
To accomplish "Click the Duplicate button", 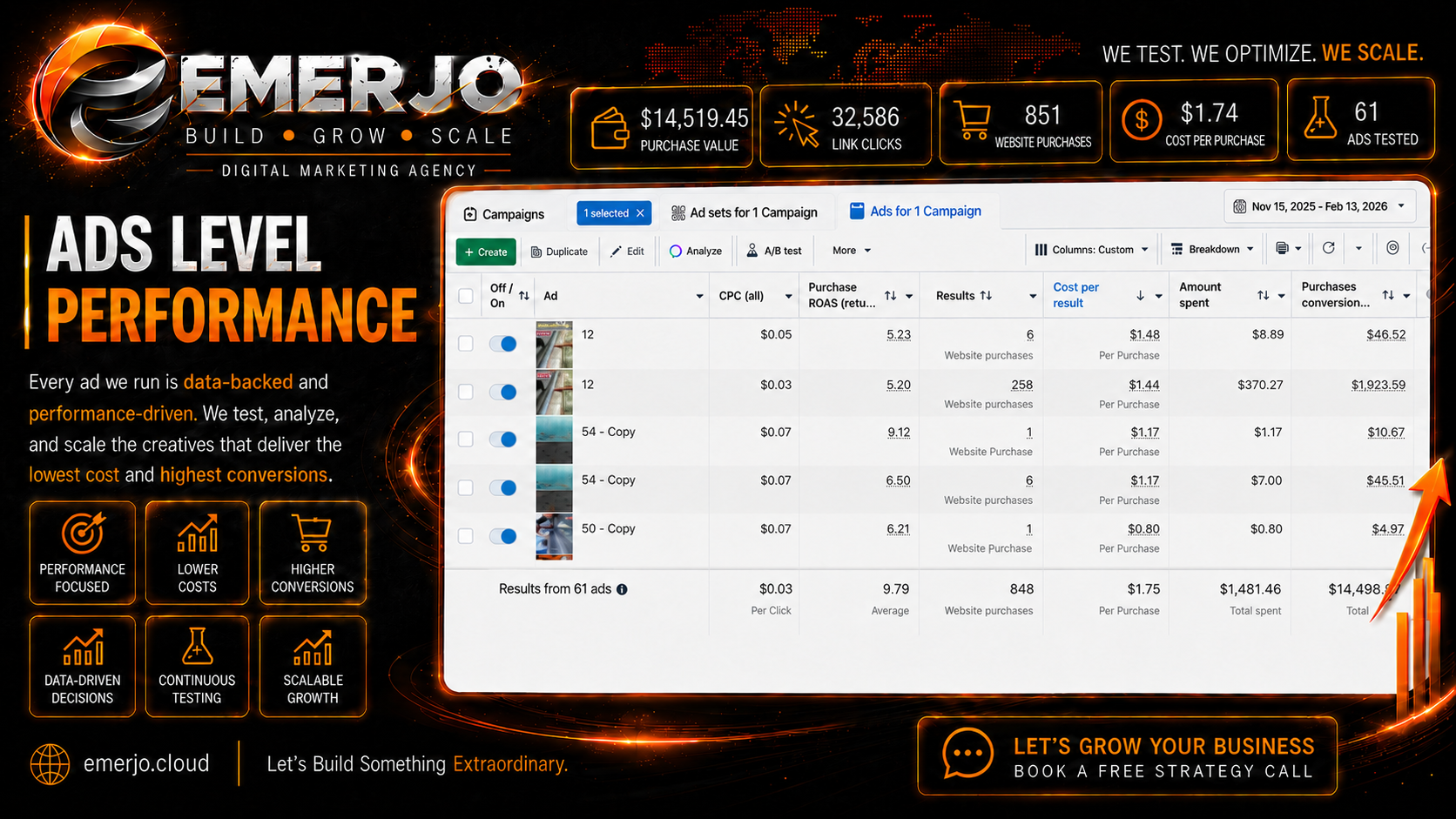I will point(560,252).
